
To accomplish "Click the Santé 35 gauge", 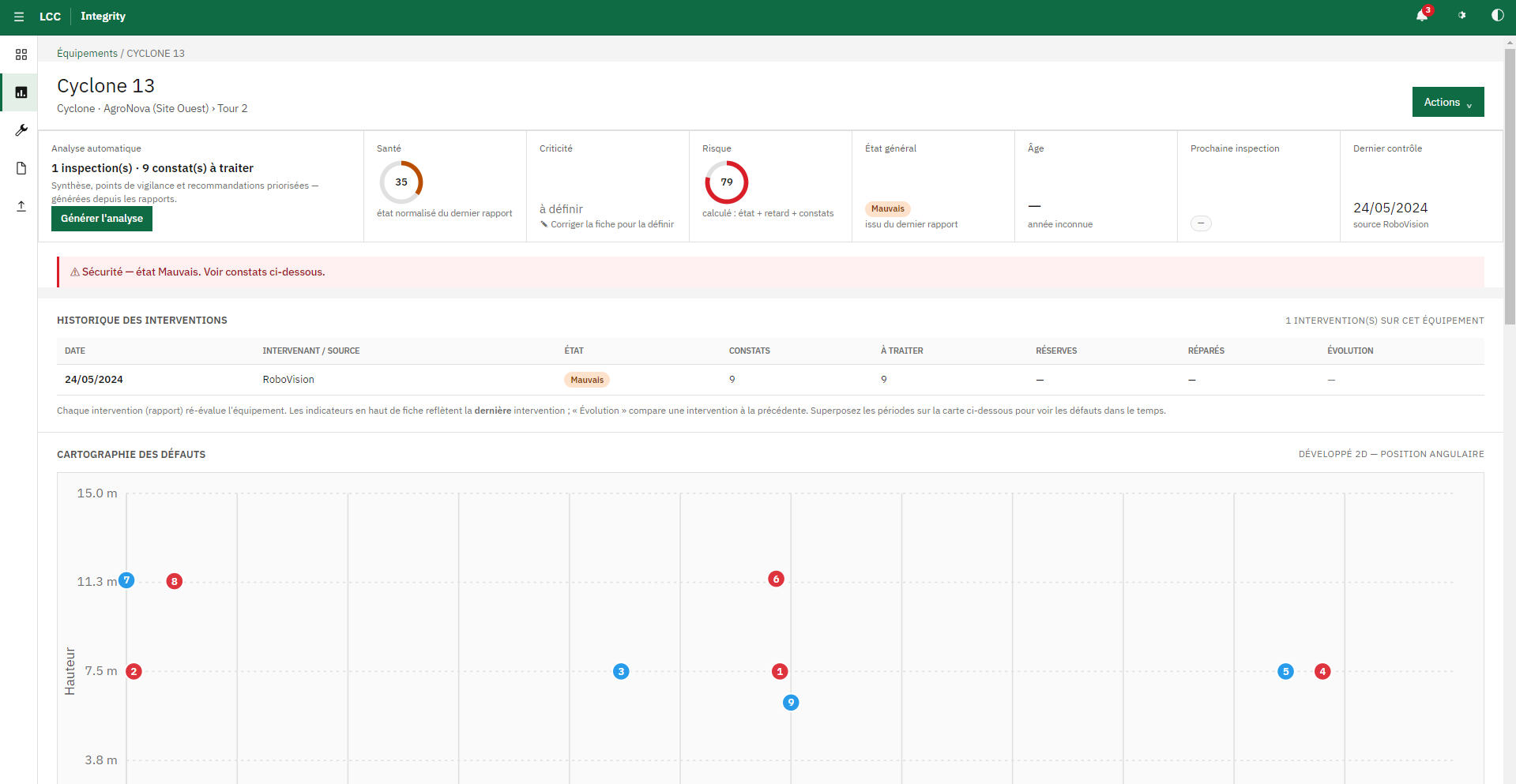I will pyautogui.click(x=401, y=182).
